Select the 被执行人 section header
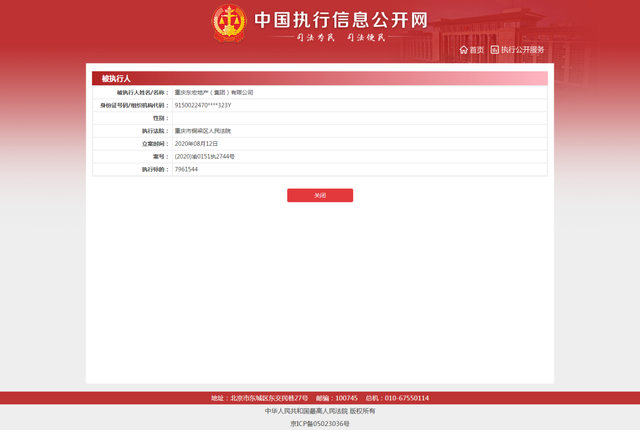Screen dimensions: 640x430 click(x=116, y=78)
